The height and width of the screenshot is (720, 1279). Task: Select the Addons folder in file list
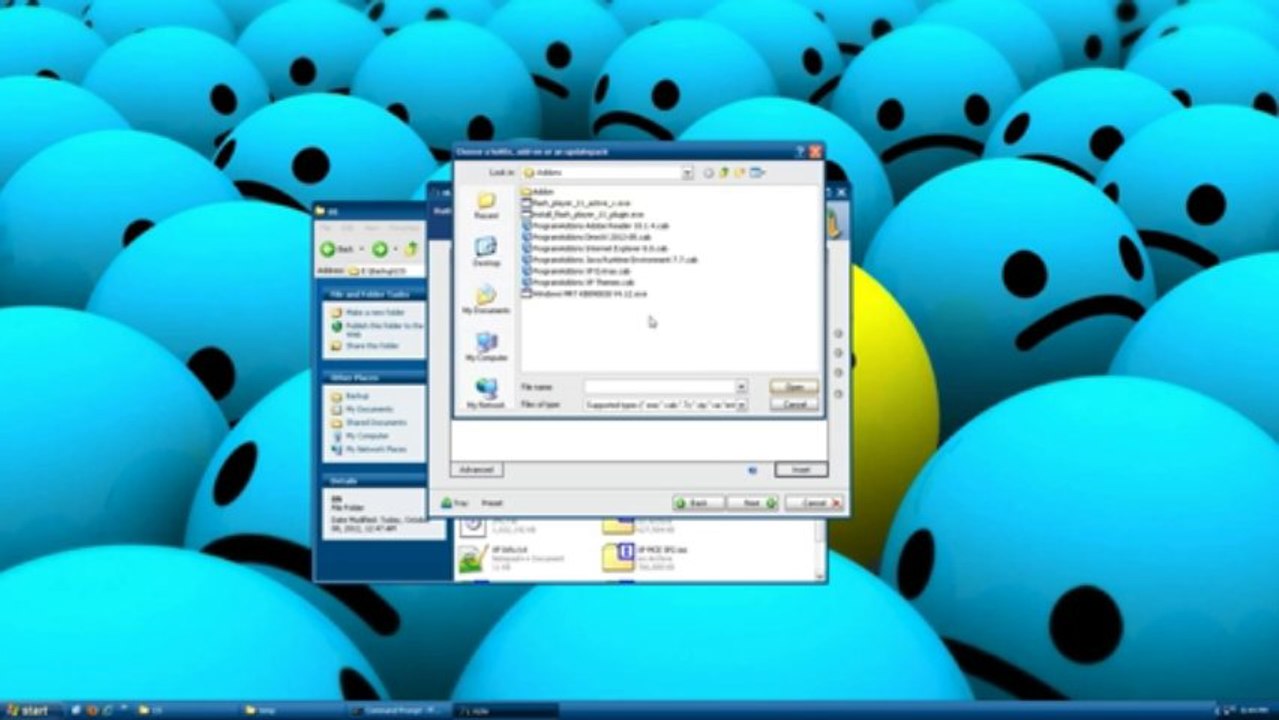(x=537, y=191)
